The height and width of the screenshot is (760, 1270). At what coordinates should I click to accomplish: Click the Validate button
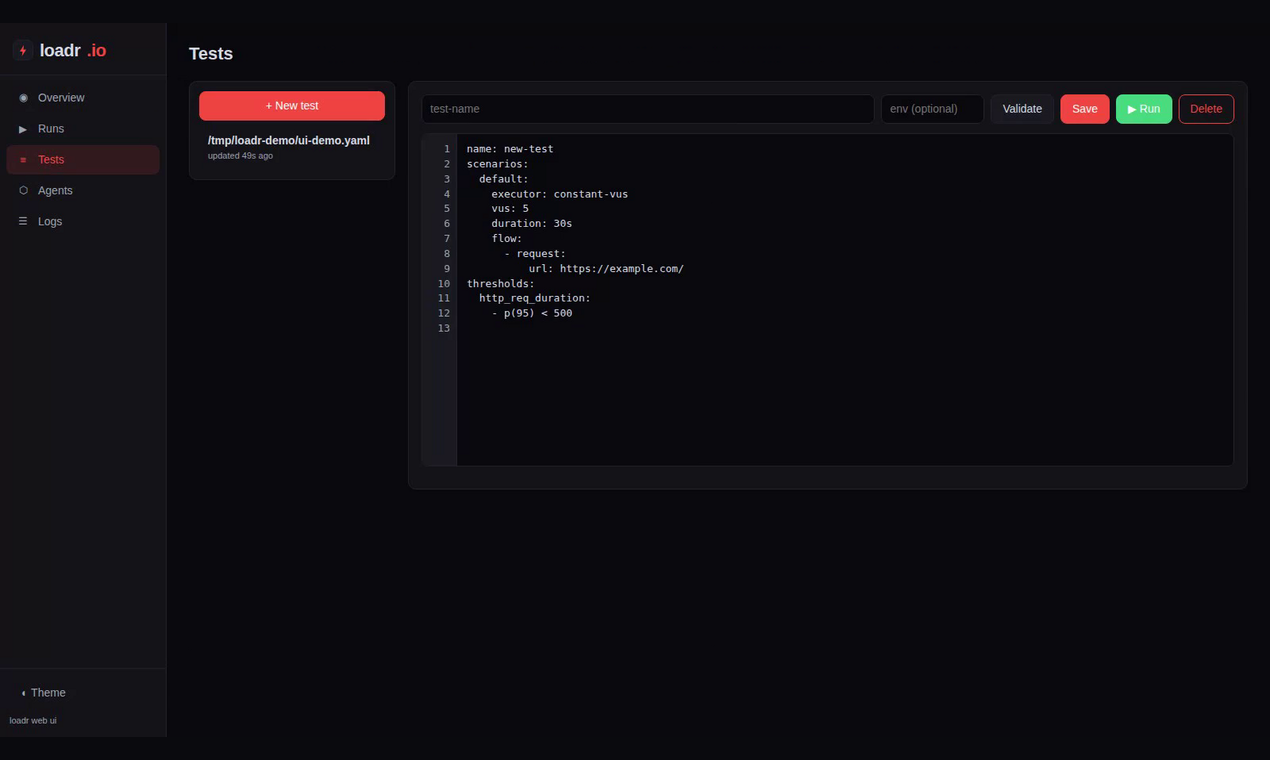[1022, 109]
